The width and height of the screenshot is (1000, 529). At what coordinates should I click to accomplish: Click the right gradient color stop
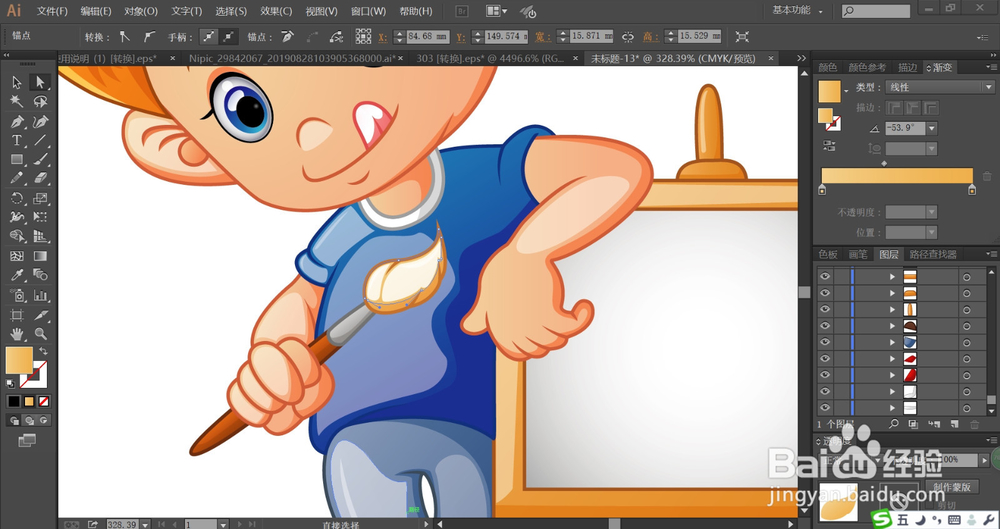click(x=971, y=190)
